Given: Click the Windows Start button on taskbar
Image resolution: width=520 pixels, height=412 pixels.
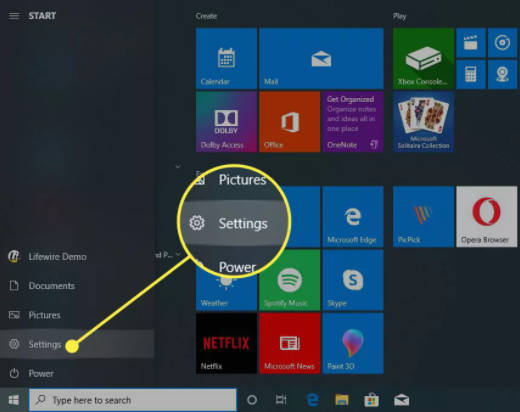Looking at the screenshot, I should click(x=14, y=400).
